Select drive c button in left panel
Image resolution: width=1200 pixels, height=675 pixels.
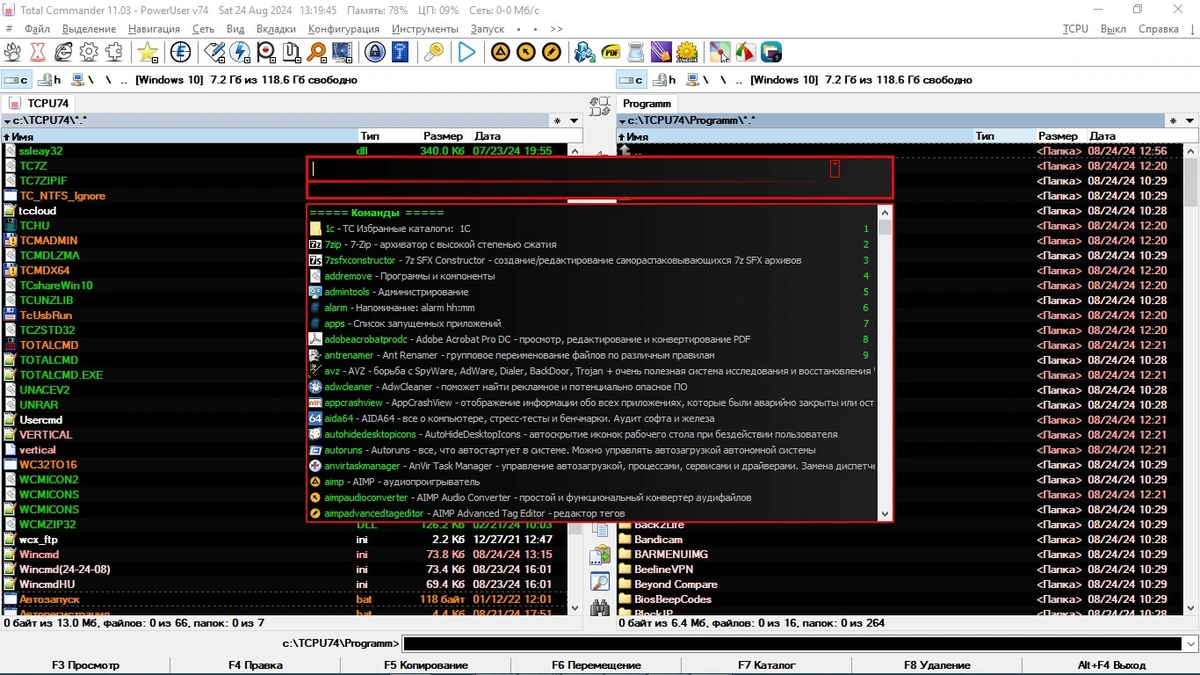pos(17,80)
